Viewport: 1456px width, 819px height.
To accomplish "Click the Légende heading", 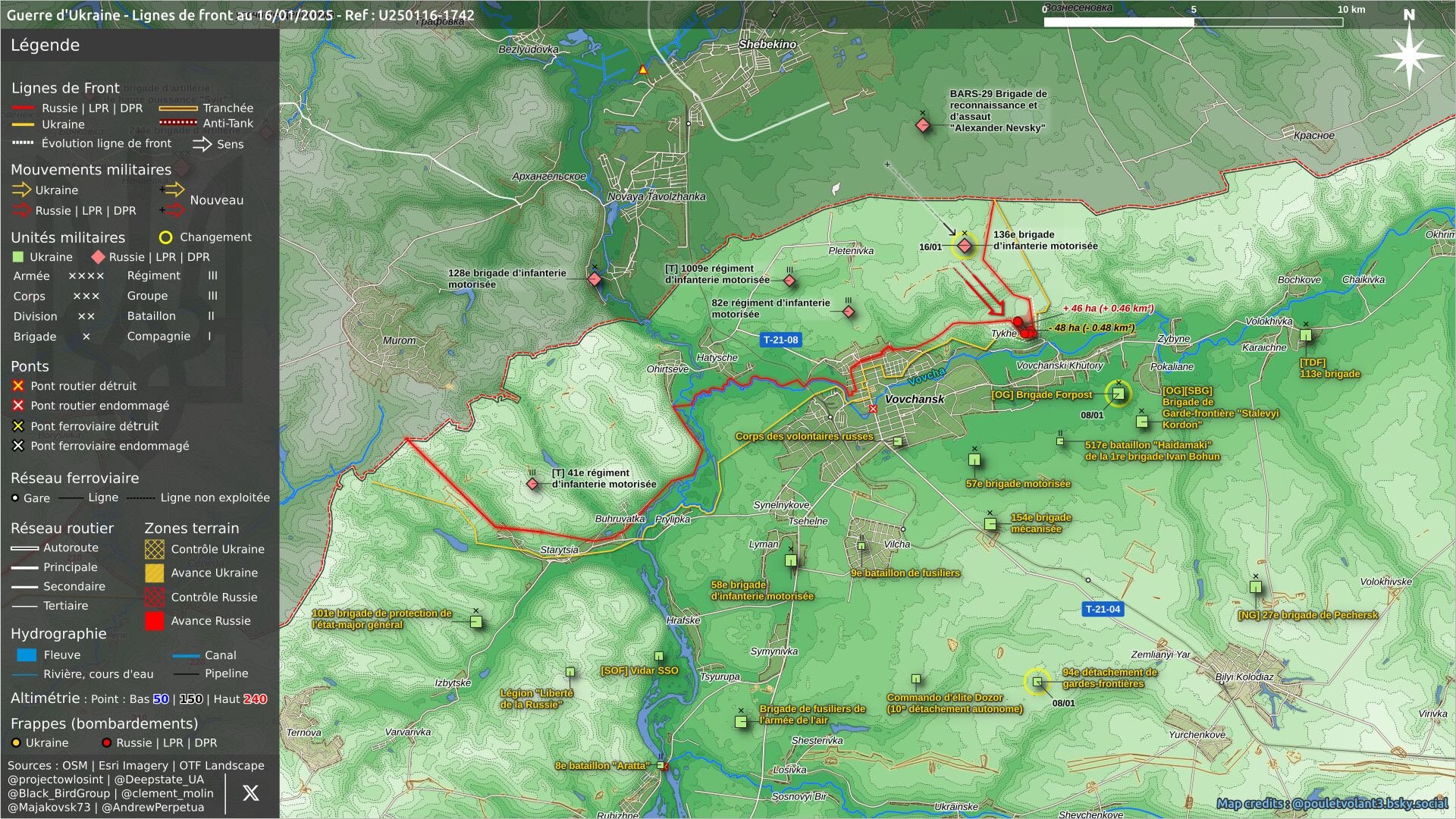I will point(45,45).
